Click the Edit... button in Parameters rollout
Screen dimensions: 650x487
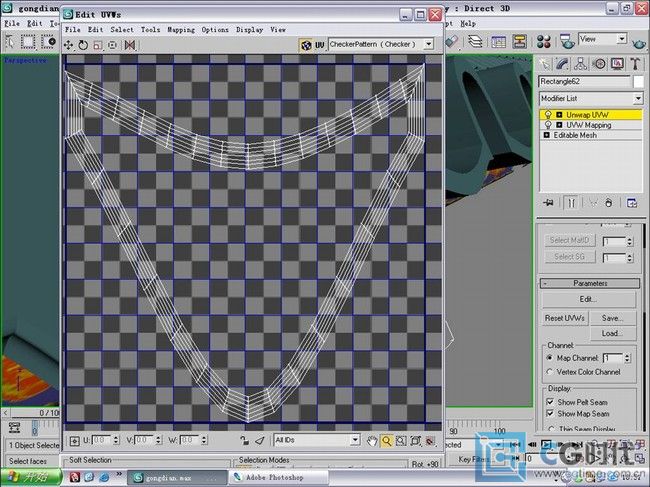pos(588,299)
